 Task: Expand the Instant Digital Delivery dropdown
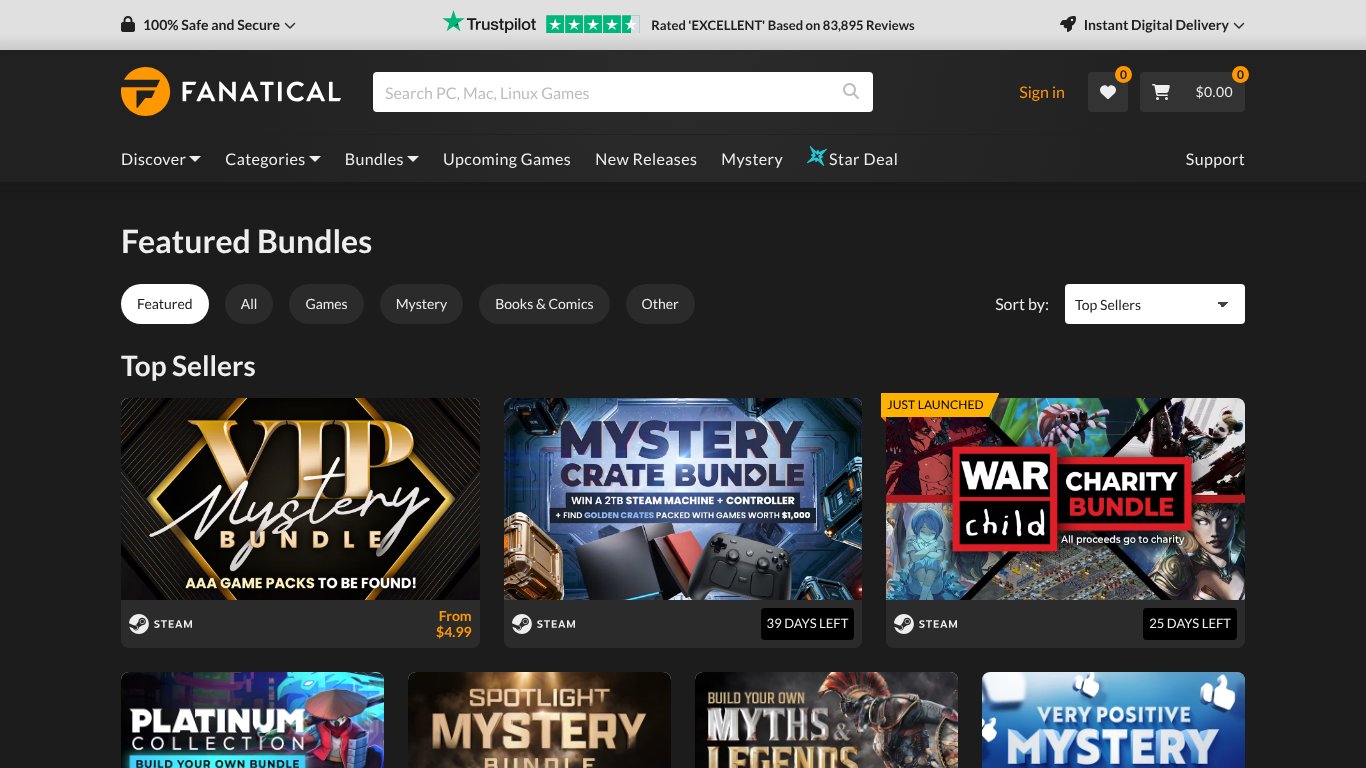[x=1152, y=25]
